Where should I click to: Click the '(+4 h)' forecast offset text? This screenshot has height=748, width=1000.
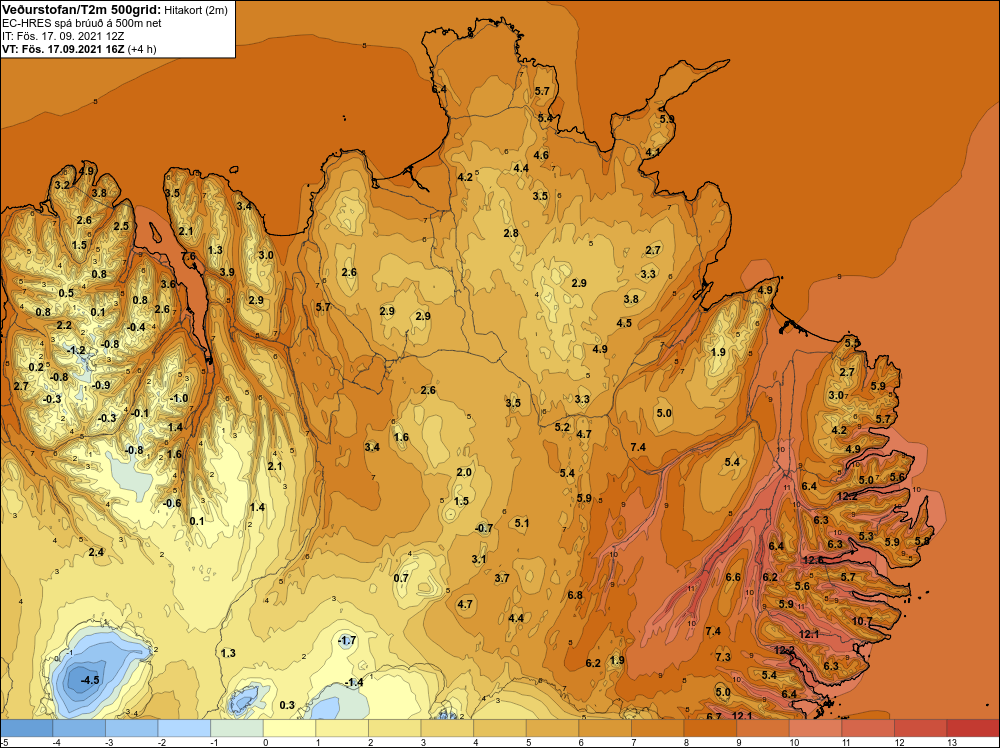pyautogui.click(x=142, y=49)
